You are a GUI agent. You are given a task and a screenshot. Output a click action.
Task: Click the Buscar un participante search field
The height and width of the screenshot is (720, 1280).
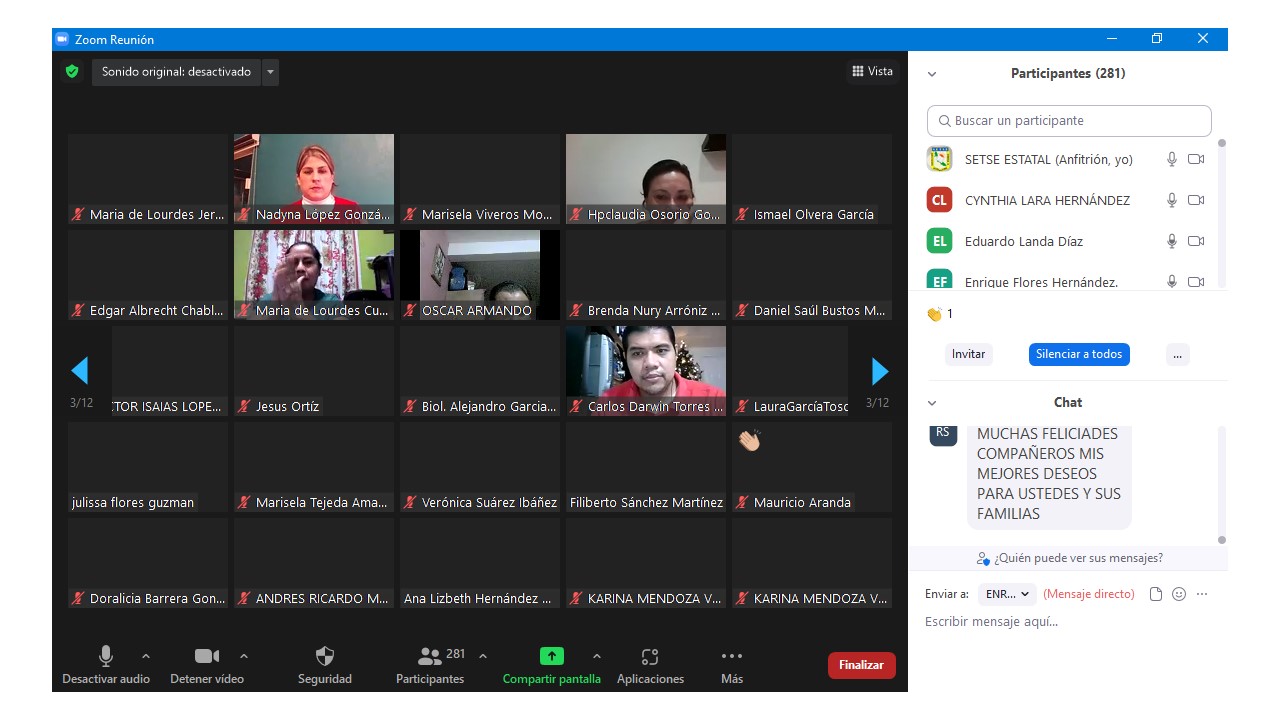pos(1069,121)
